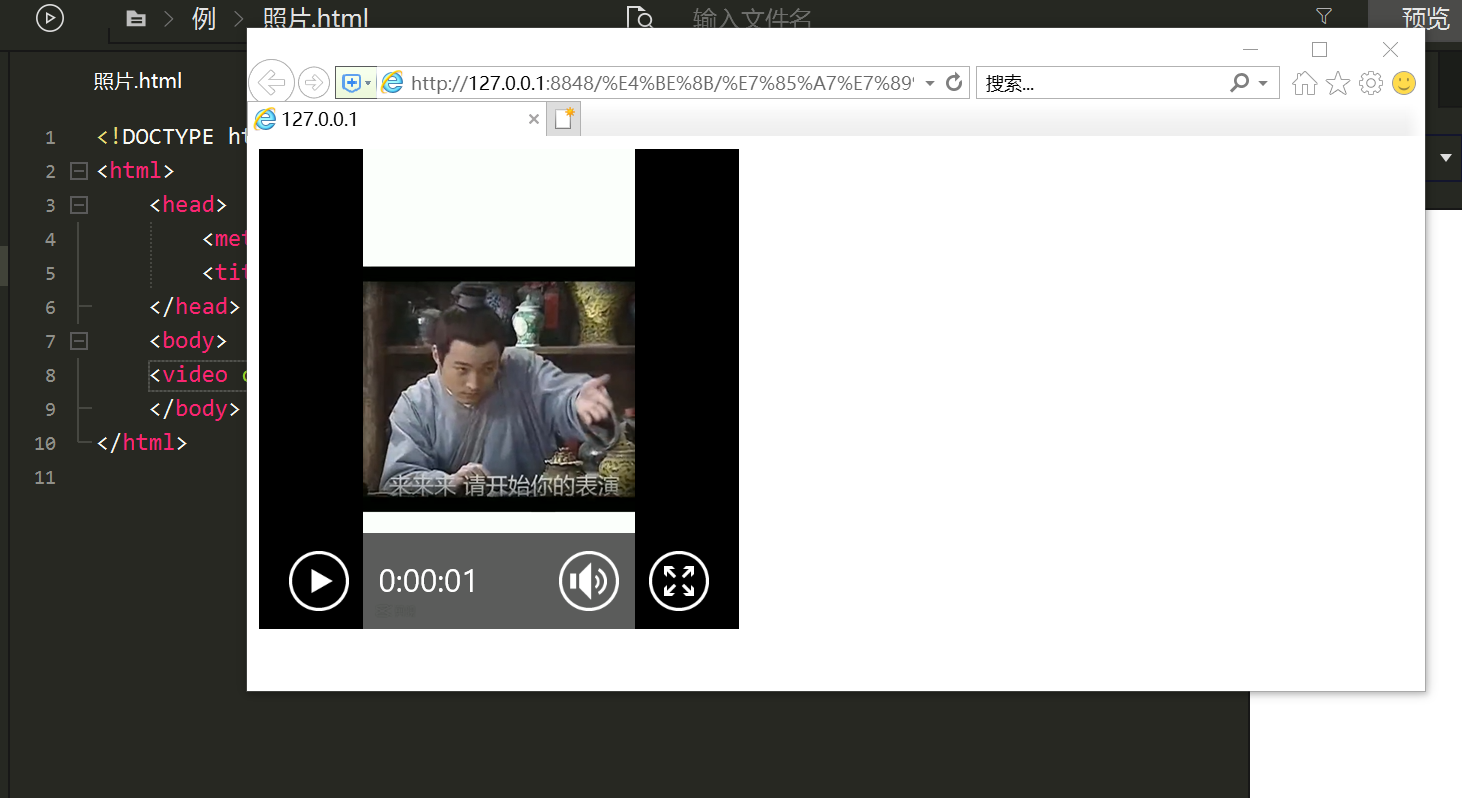
Task: Open favorites star icon
Action: point(1337,83)
